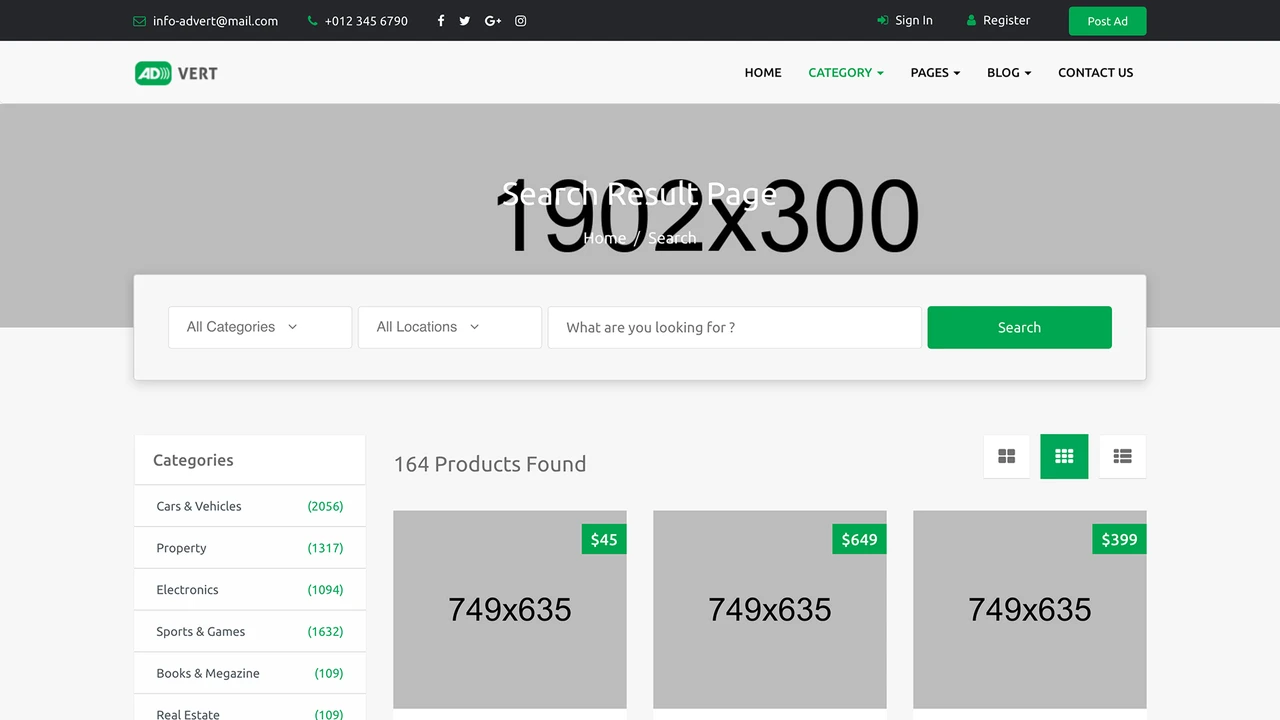Click the (1632) count for Sports & Games
The width and height of the screenshot is (1280, 720).
tap(325, 632)
